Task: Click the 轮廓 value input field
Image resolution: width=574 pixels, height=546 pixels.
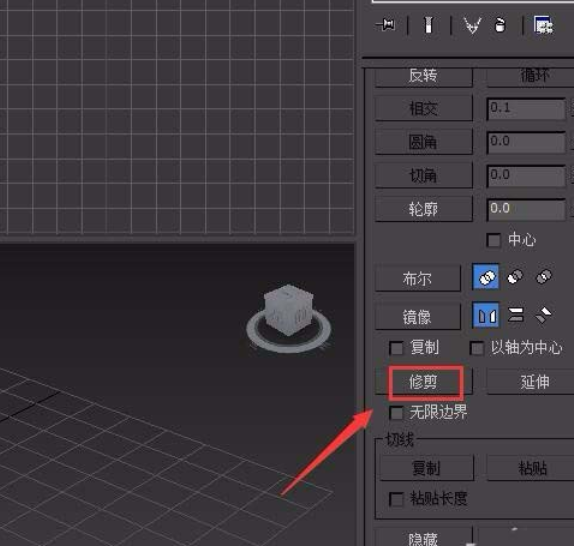Action: (526, 210)
